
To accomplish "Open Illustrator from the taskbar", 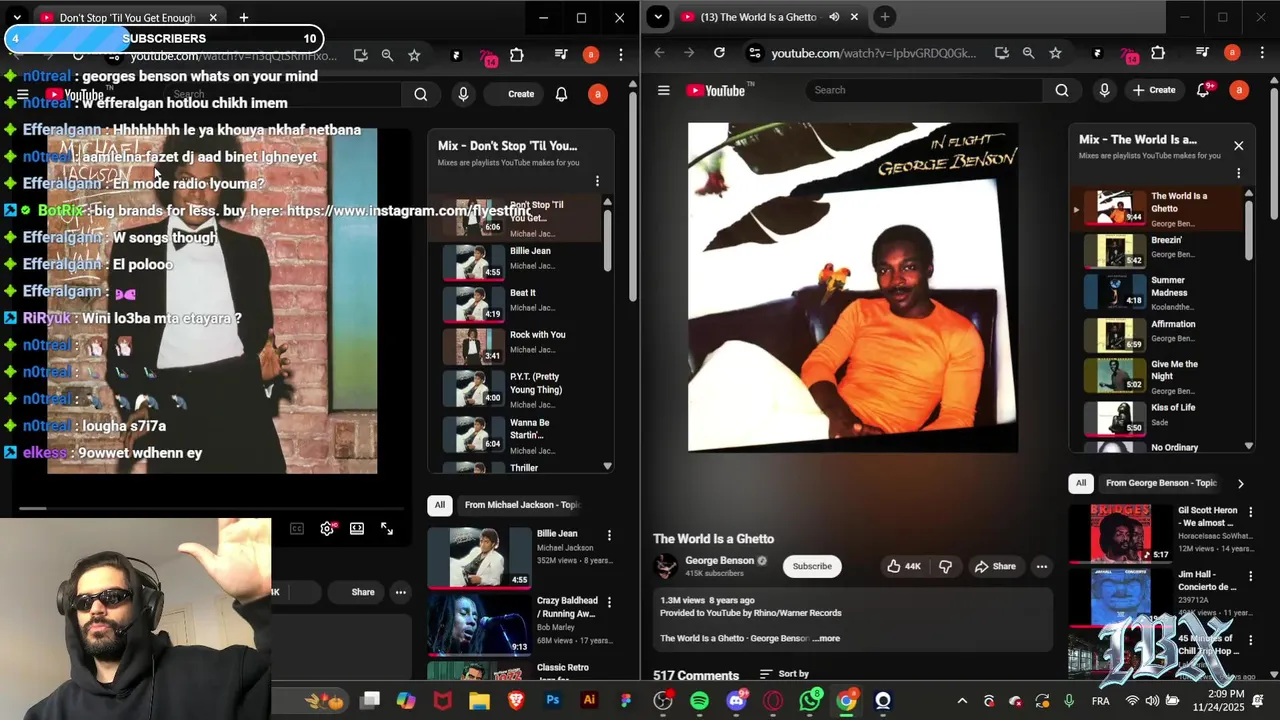I will tap(589, 701).
